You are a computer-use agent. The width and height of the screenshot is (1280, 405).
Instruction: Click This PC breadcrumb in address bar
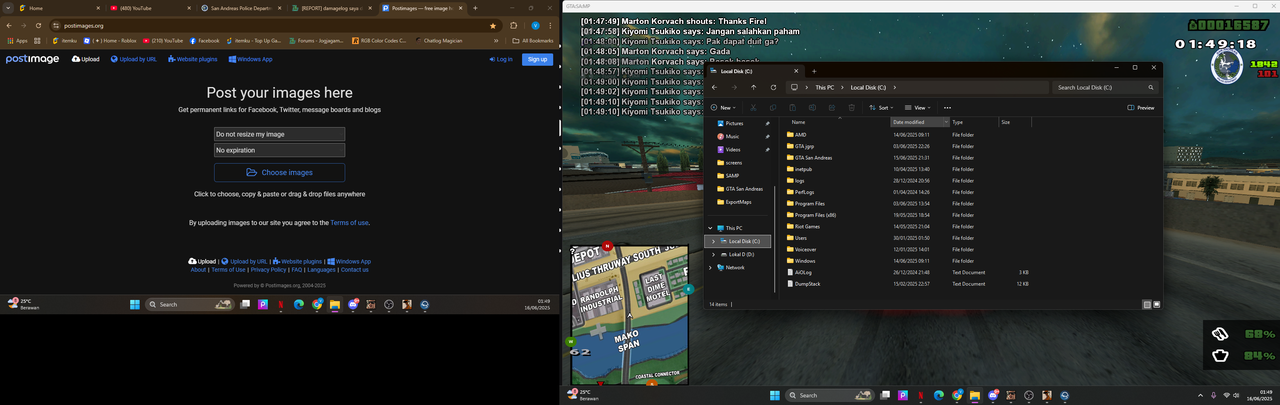(824, 87)
